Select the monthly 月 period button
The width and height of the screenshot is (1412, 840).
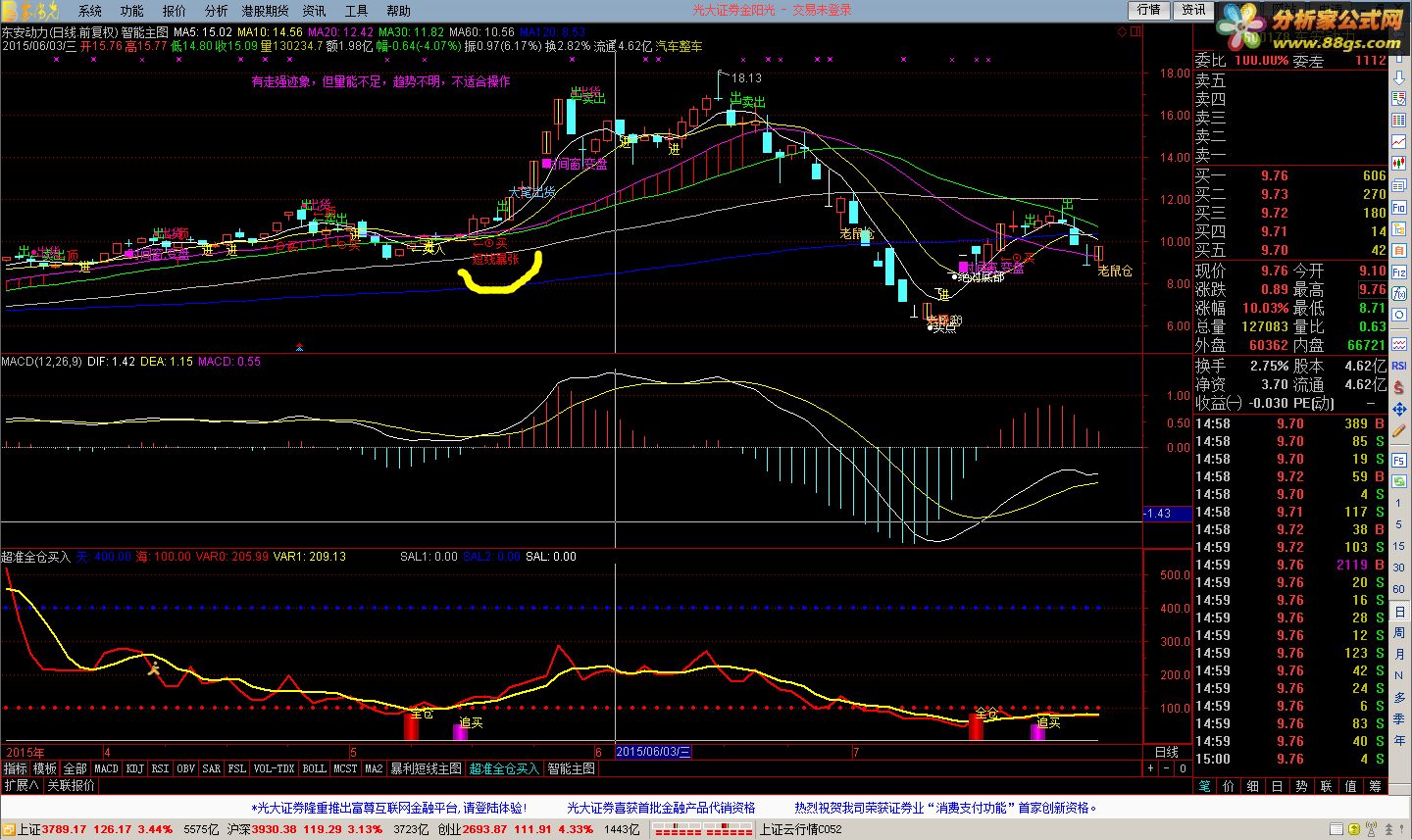(1399, 654)
